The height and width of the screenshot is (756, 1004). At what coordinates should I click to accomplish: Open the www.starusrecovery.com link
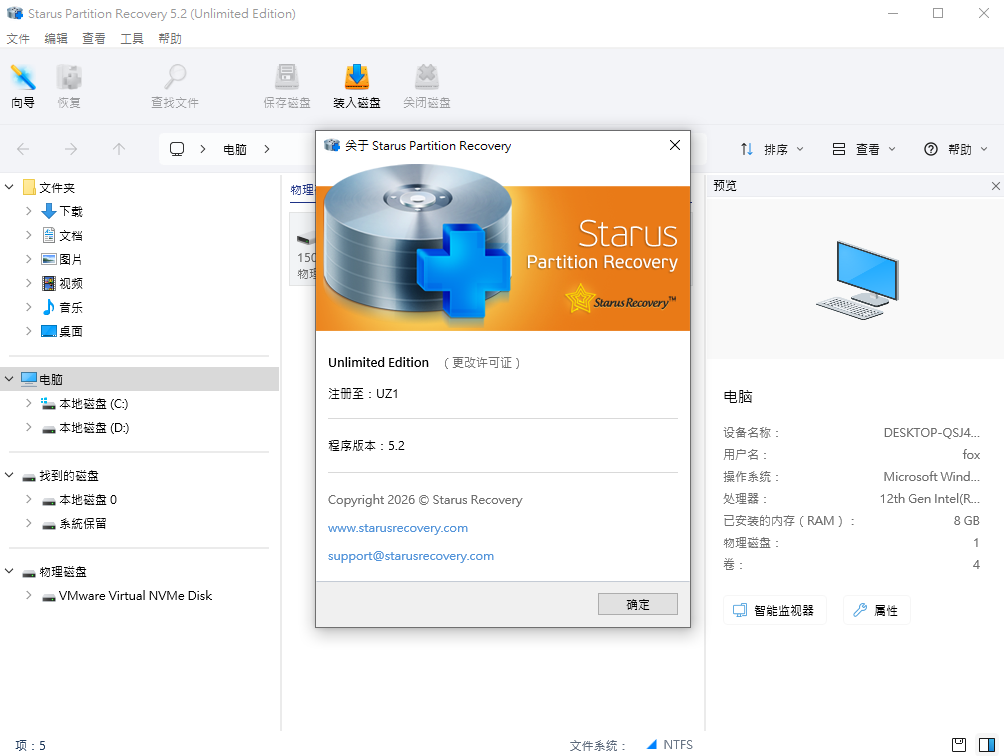pos(398,528)
